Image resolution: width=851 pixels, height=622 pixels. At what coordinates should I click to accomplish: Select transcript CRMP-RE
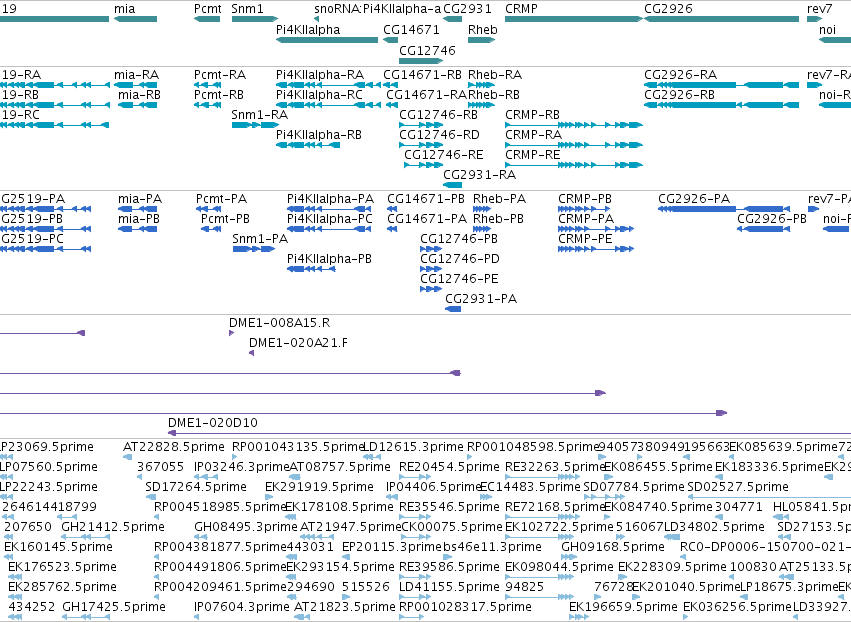(574, 165)
